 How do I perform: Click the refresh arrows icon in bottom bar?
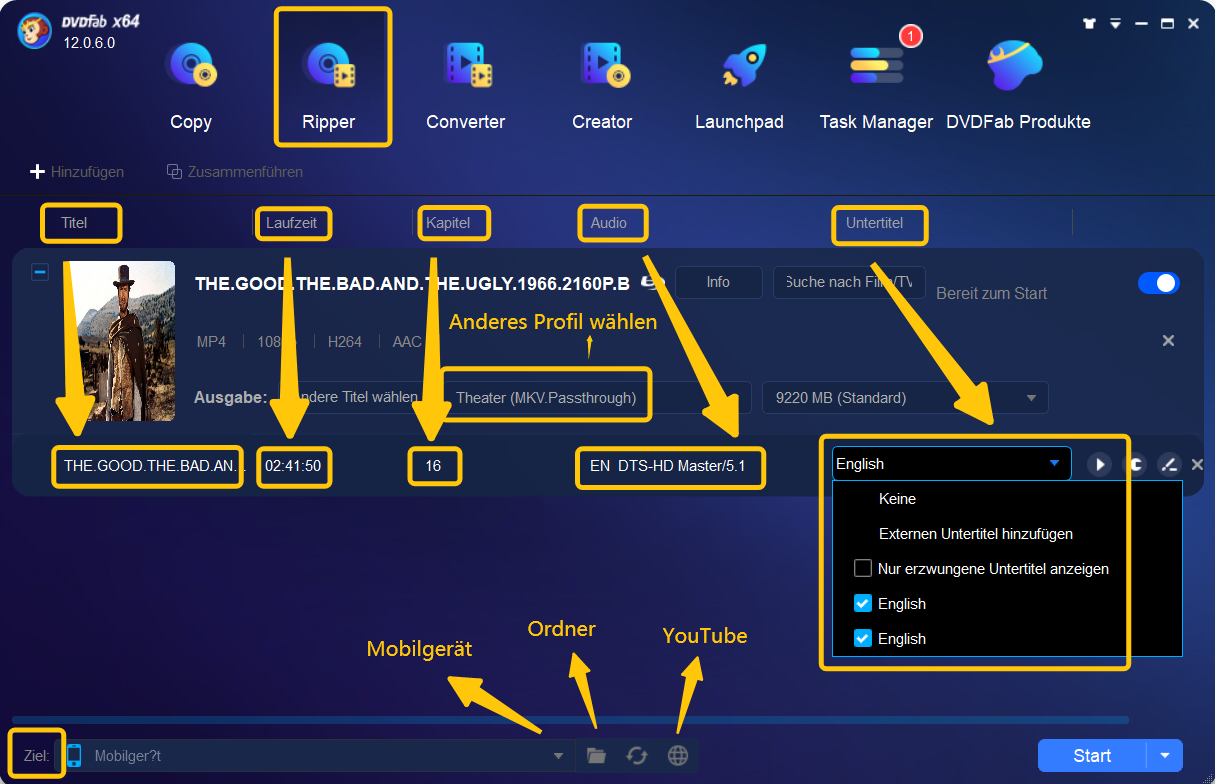pyautogui.click(x=637, y=756)
